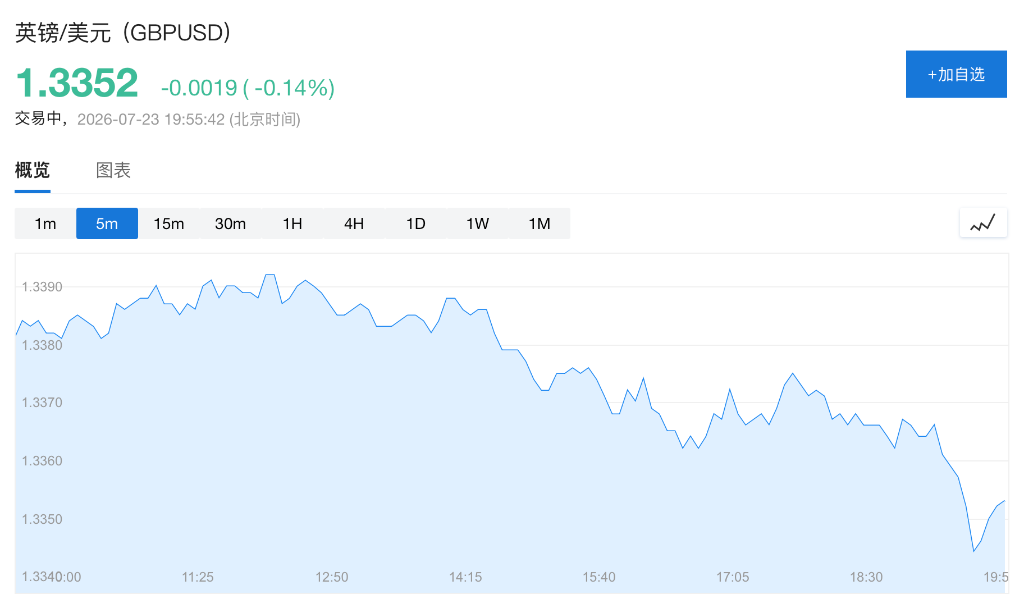Click the 12:50 time axis label
Screen dimensions: 1024x609
332,577
